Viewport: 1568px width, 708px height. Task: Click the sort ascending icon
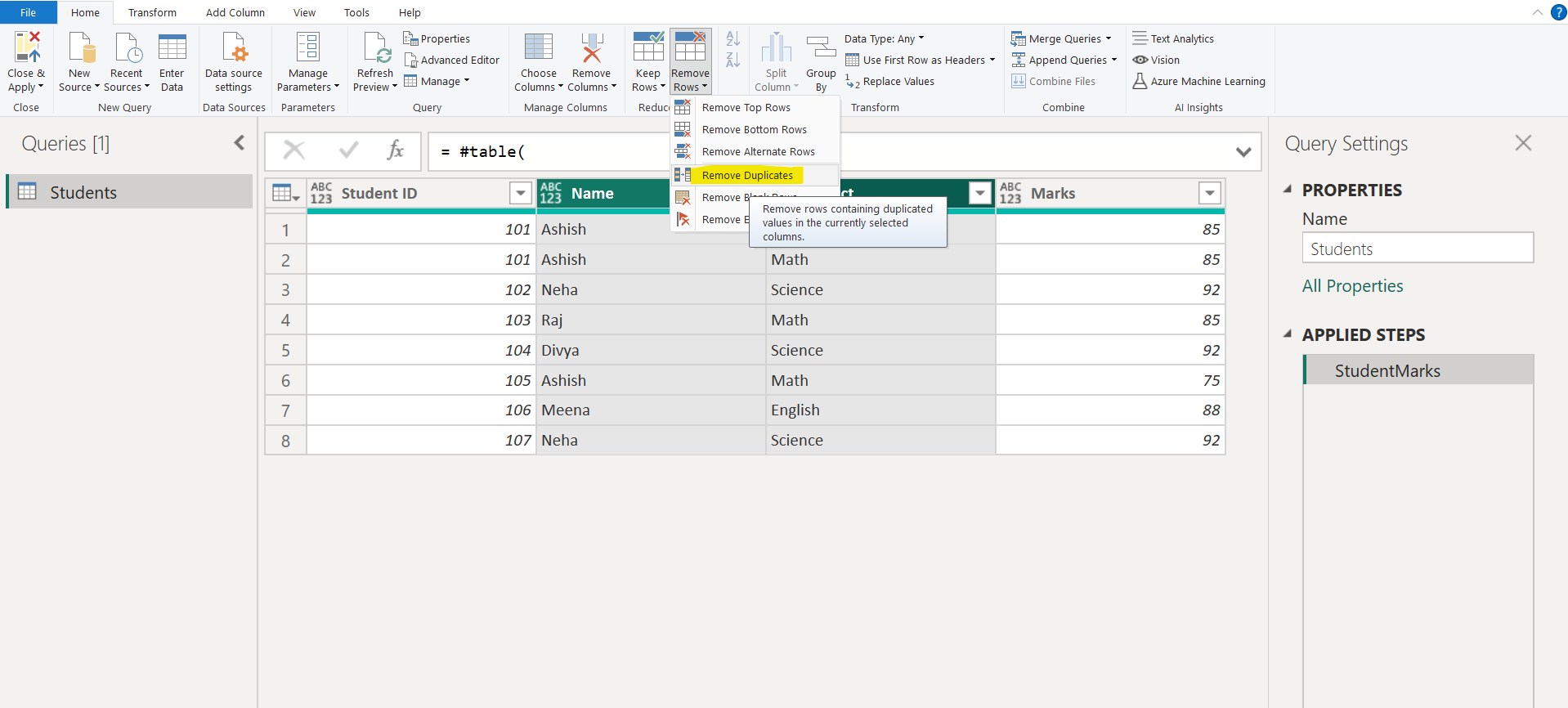tap(732, 39)
